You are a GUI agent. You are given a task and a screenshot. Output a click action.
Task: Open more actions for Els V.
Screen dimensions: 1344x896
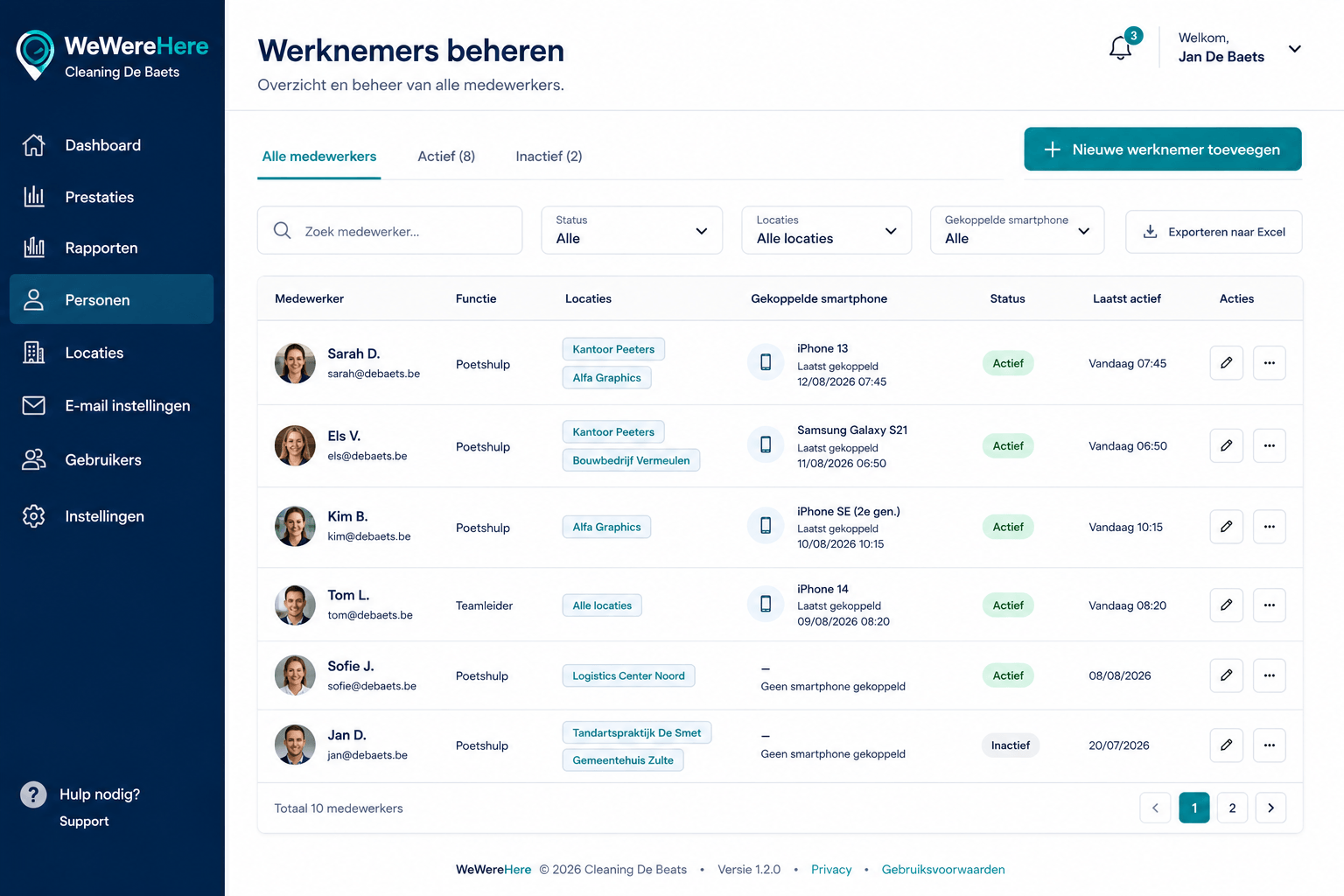[1270, 445]
